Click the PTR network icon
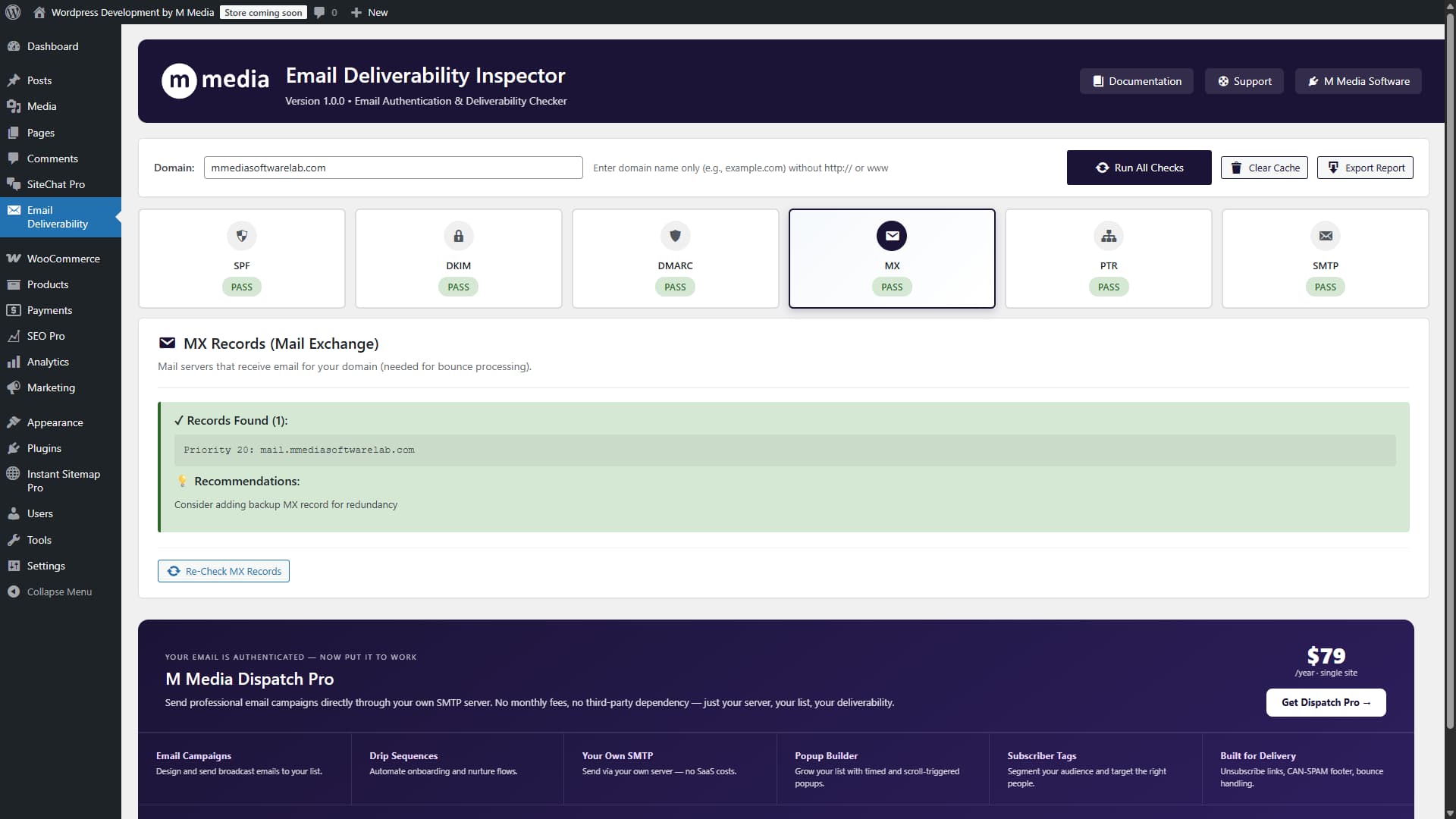Viewport: 1456px width, 819px height. pyautogui.click(x=1108, y=236)
